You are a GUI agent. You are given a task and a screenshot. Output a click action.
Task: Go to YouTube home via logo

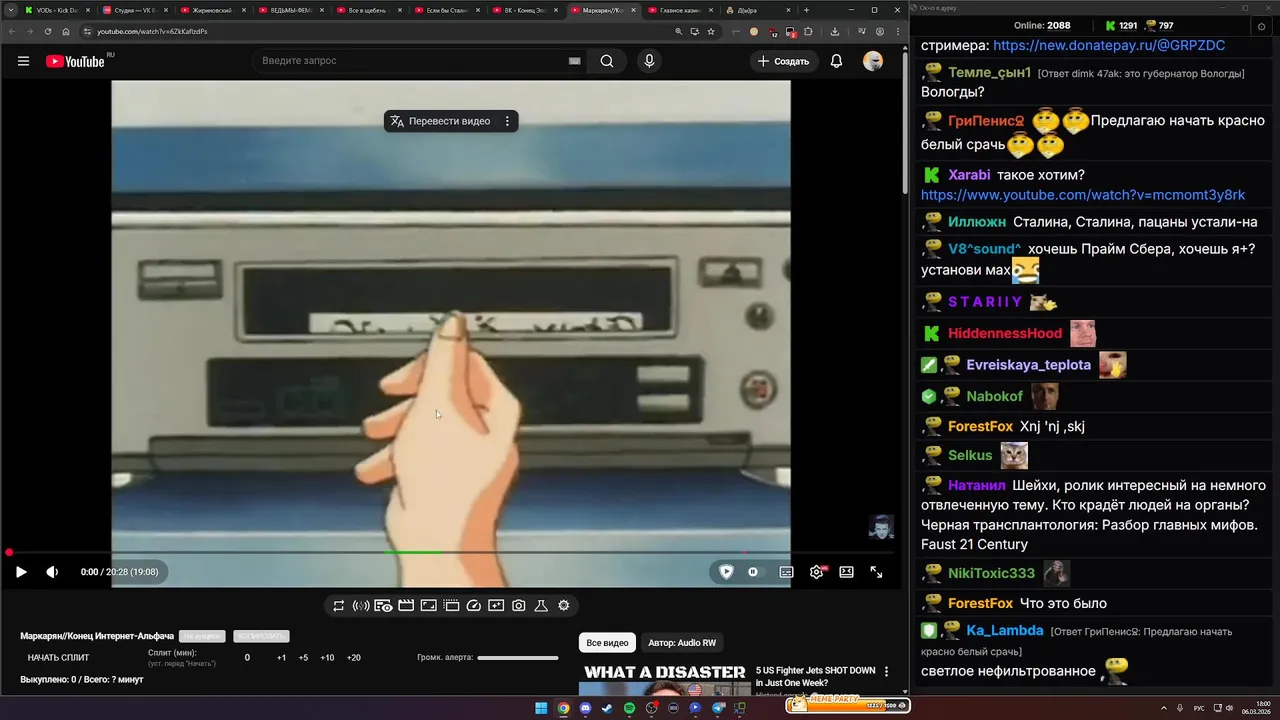tap(75, 61)
